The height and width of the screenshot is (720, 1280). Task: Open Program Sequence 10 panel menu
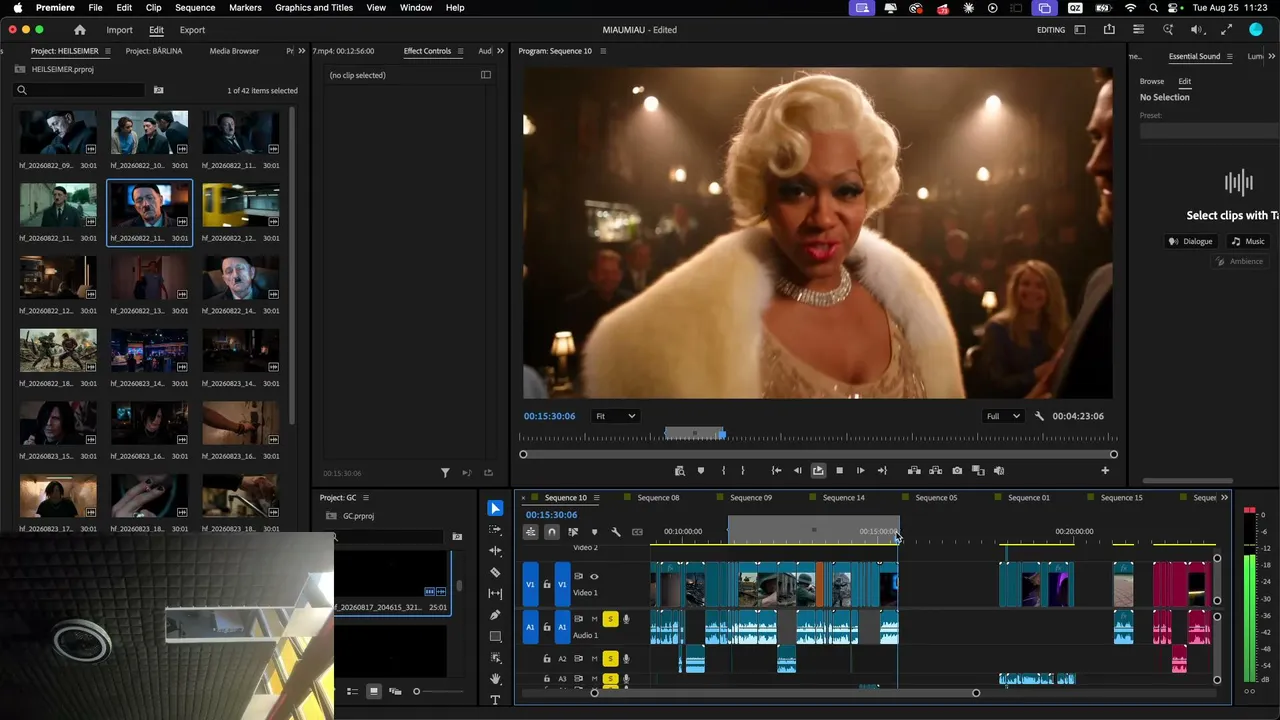[603, 51]
